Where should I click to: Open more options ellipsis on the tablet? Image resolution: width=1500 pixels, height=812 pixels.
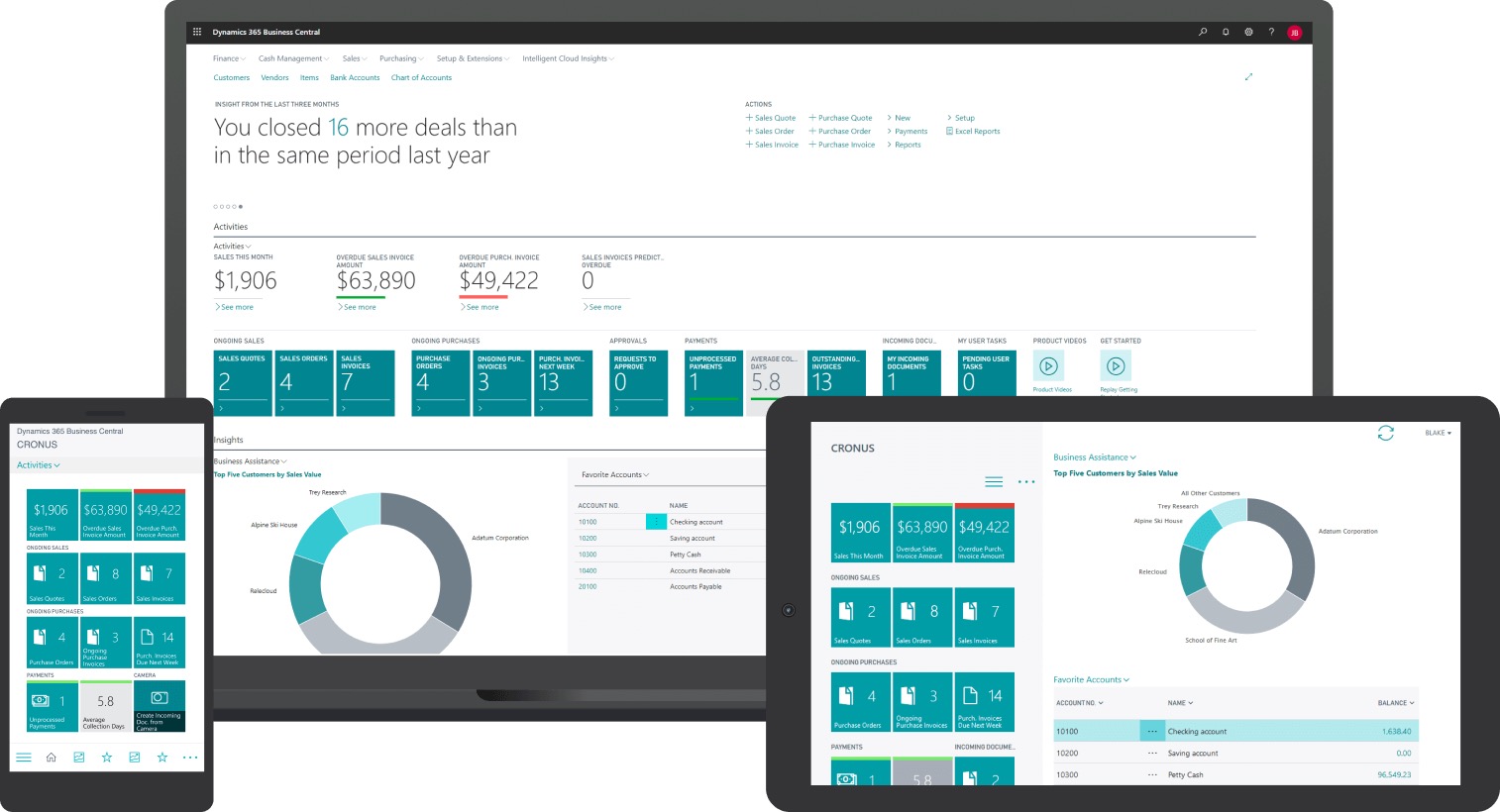1026,482
